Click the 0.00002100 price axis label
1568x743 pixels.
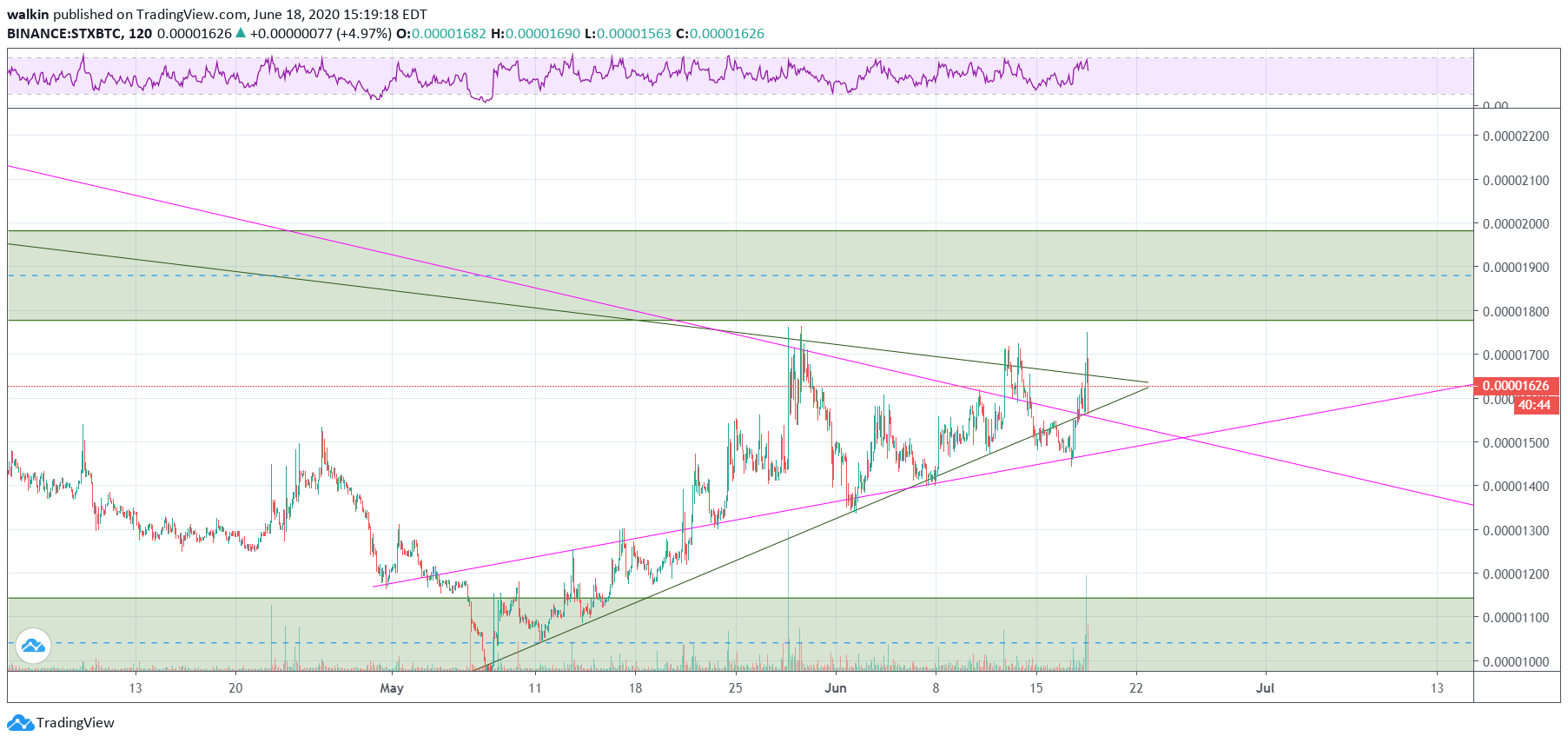pos(1516,181)
